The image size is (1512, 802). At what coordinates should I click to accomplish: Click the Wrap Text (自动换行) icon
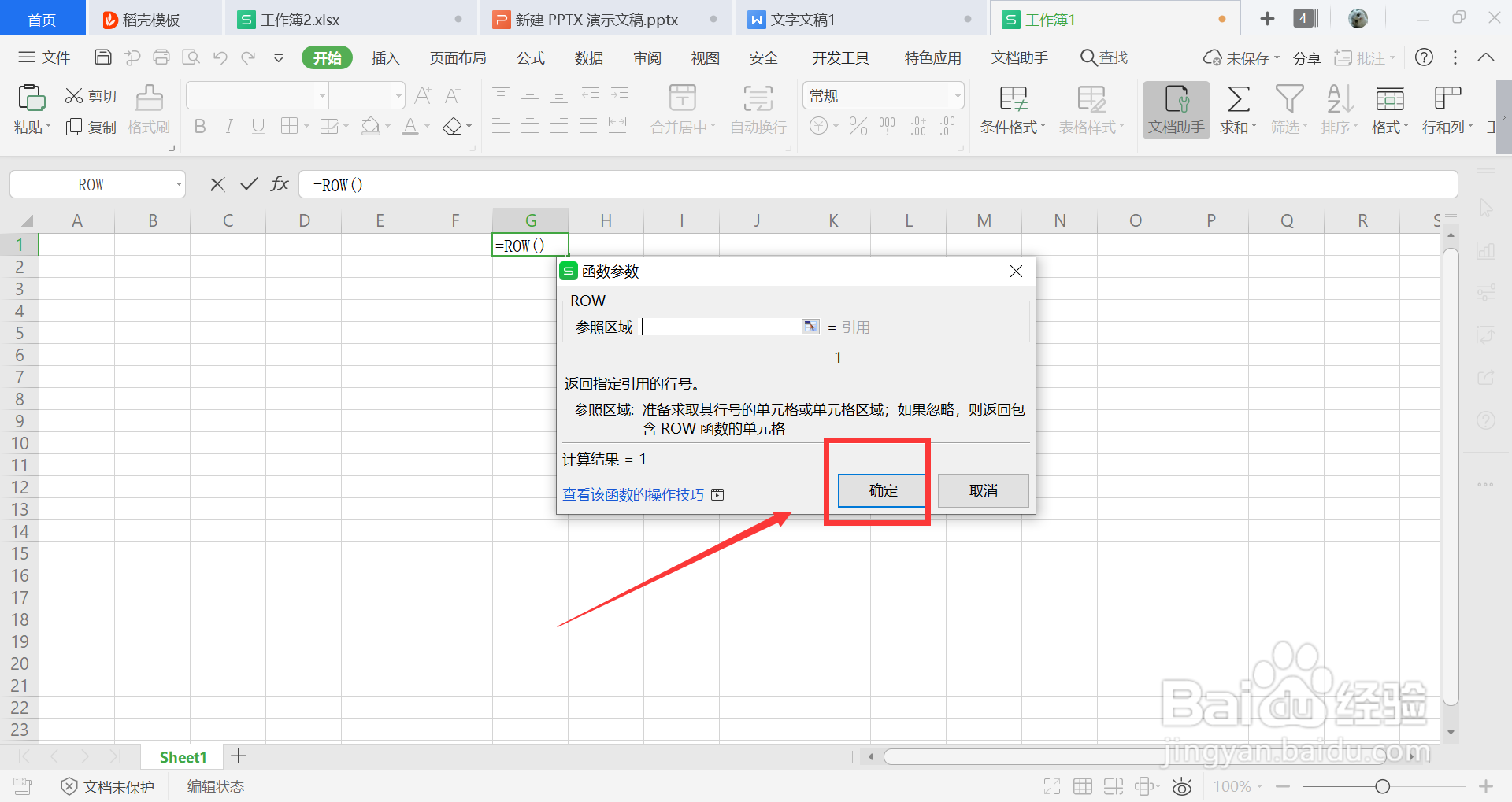click(x=758, y=98)
